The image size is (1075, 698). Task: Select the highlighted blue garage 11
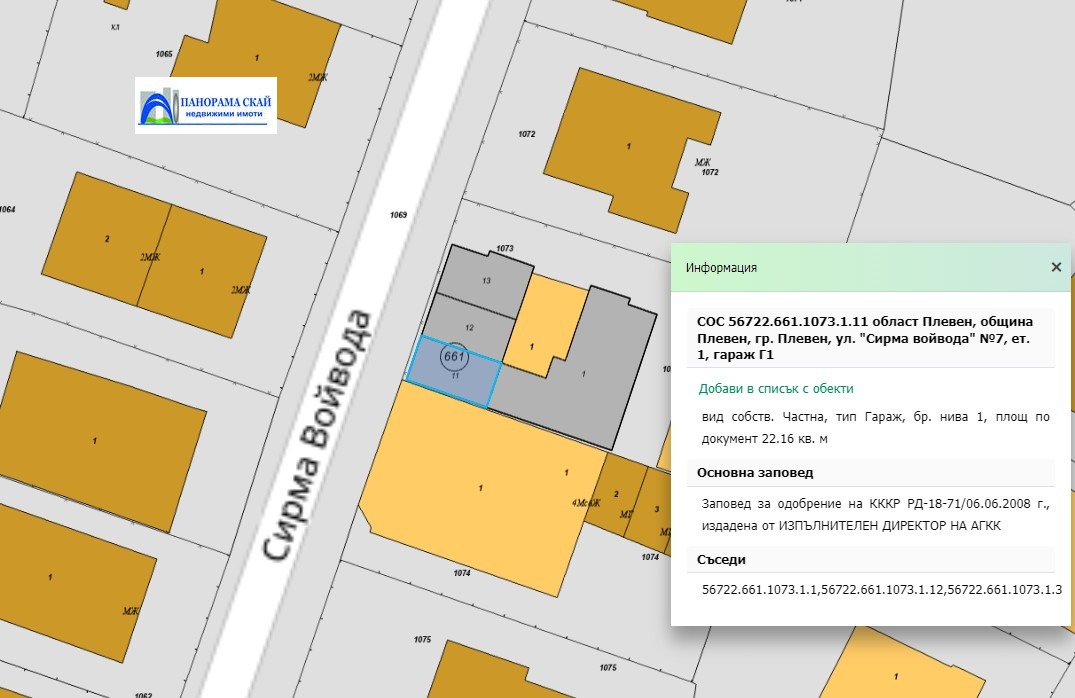click(454, 371)
